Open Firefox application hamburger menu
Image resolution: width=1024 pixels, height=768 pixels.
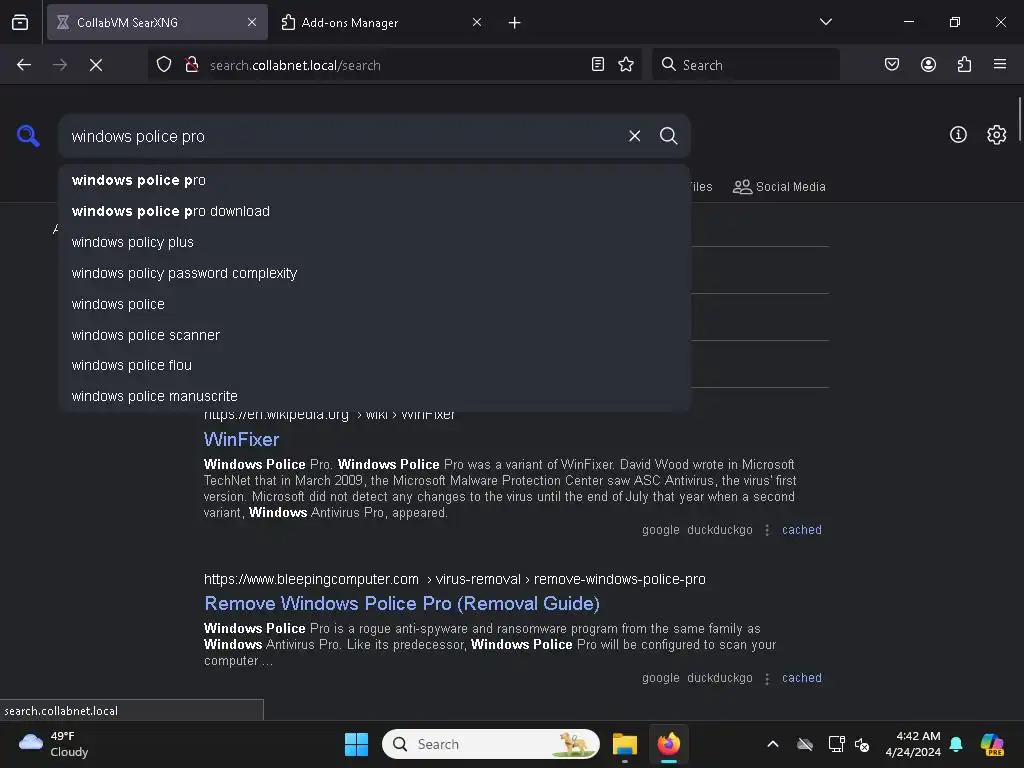1000,64
